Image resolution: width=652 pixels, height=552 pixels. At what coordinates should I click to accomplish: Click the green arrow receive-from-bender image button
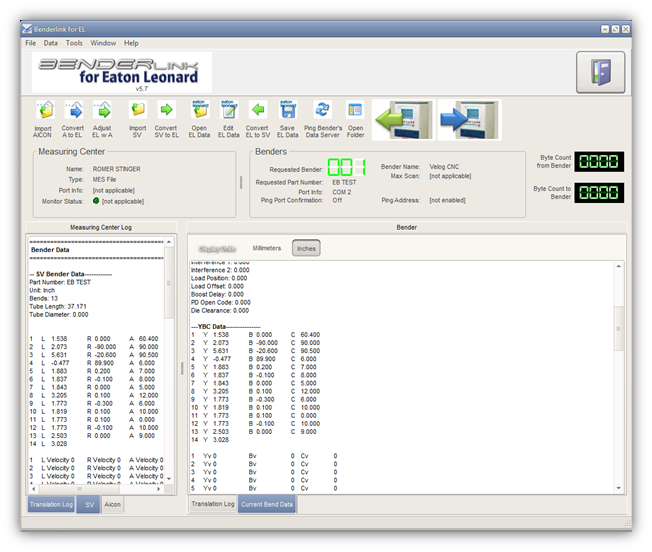[402, 119]
